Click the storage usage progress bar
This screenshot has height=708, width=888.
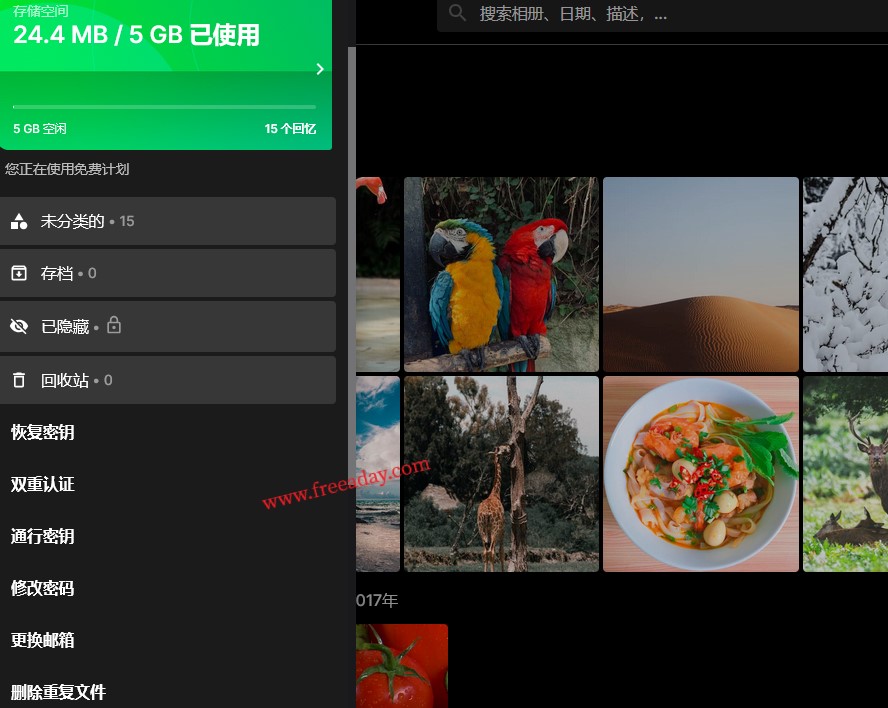(x=165, y=105)
